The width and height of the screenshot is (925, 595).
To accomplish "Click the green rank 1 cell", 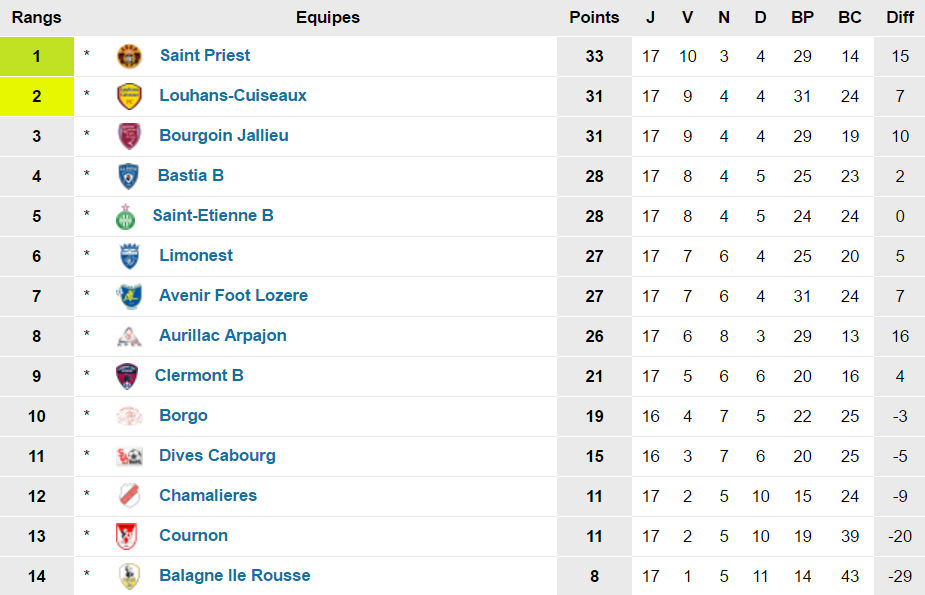I will pyautogui.click(x=37, y=56).
